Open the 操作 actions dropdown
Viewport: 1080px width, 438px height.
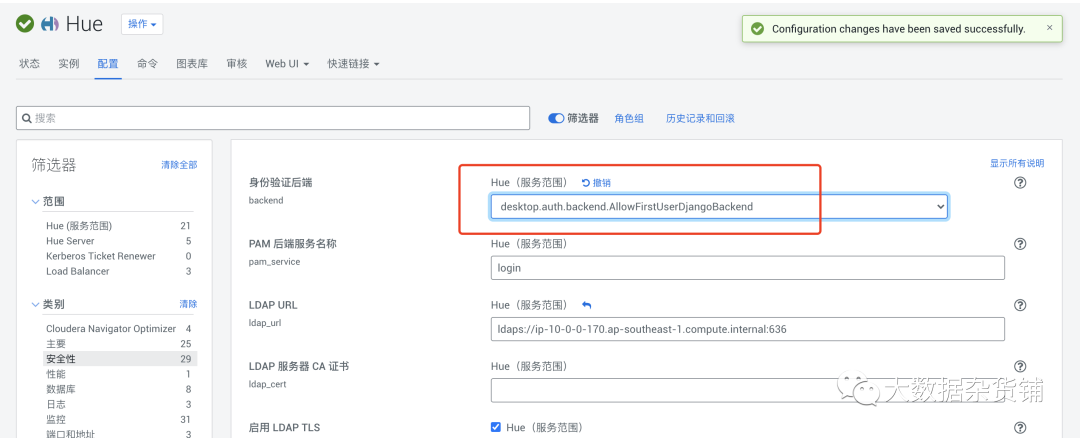[x=142, y=24]
